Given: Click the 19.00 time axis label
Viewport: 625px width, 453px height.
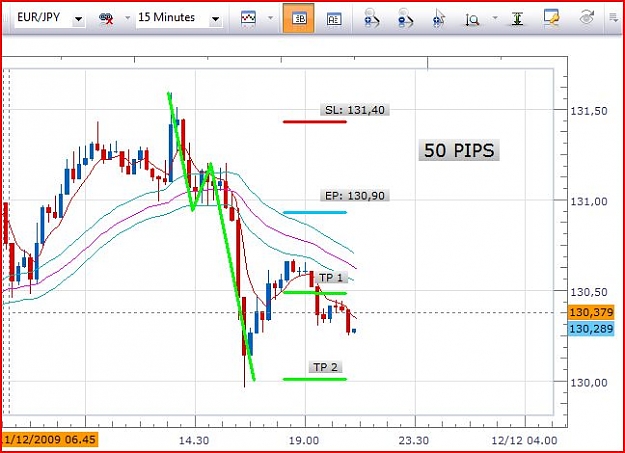Looking at the screenshot, I should click(304, 441).
